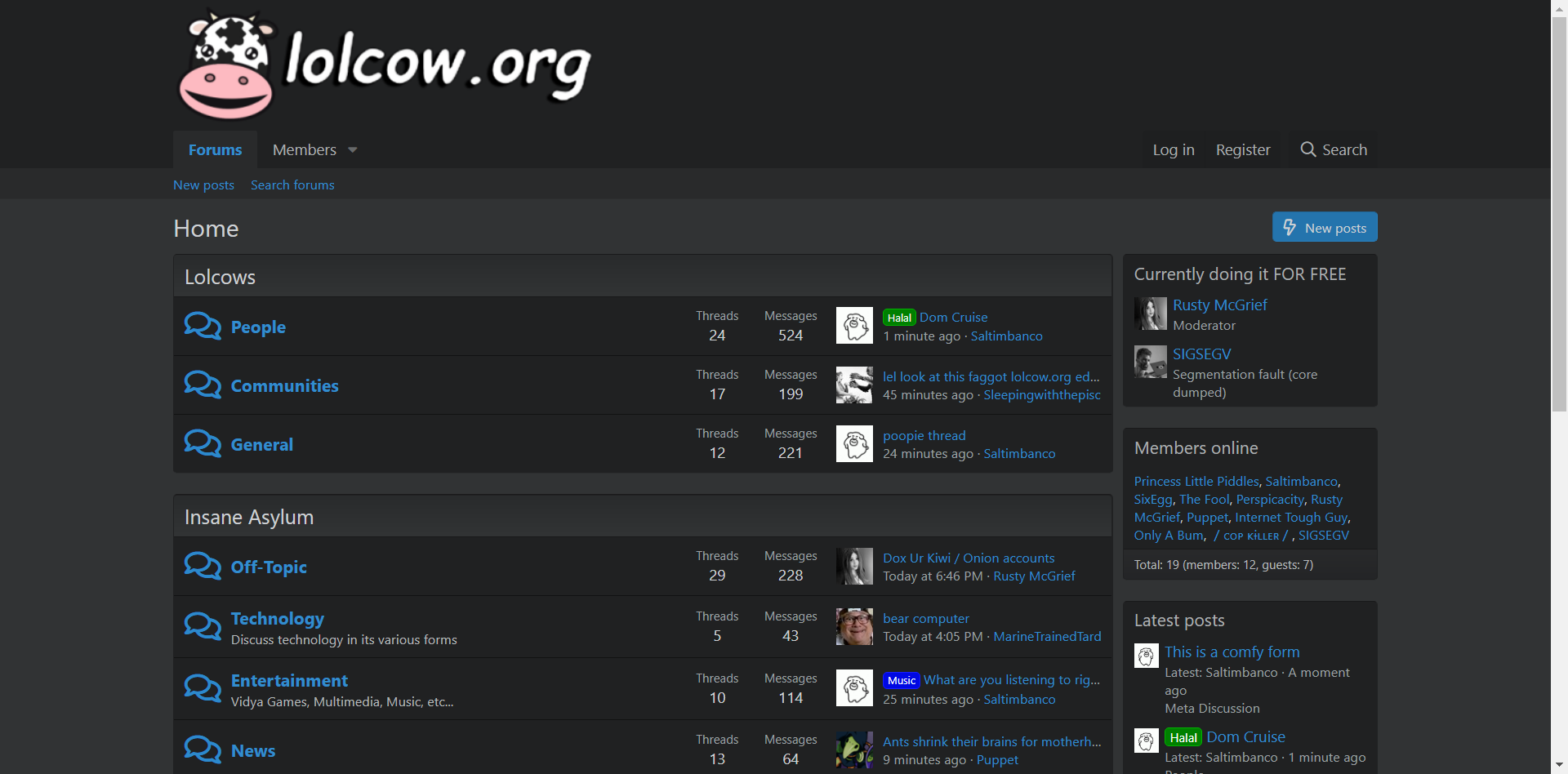Viewport: 1568px width, 774px height.
Task: Open SIGSEGV name under Currently doing it
Action: (1202, 354)
